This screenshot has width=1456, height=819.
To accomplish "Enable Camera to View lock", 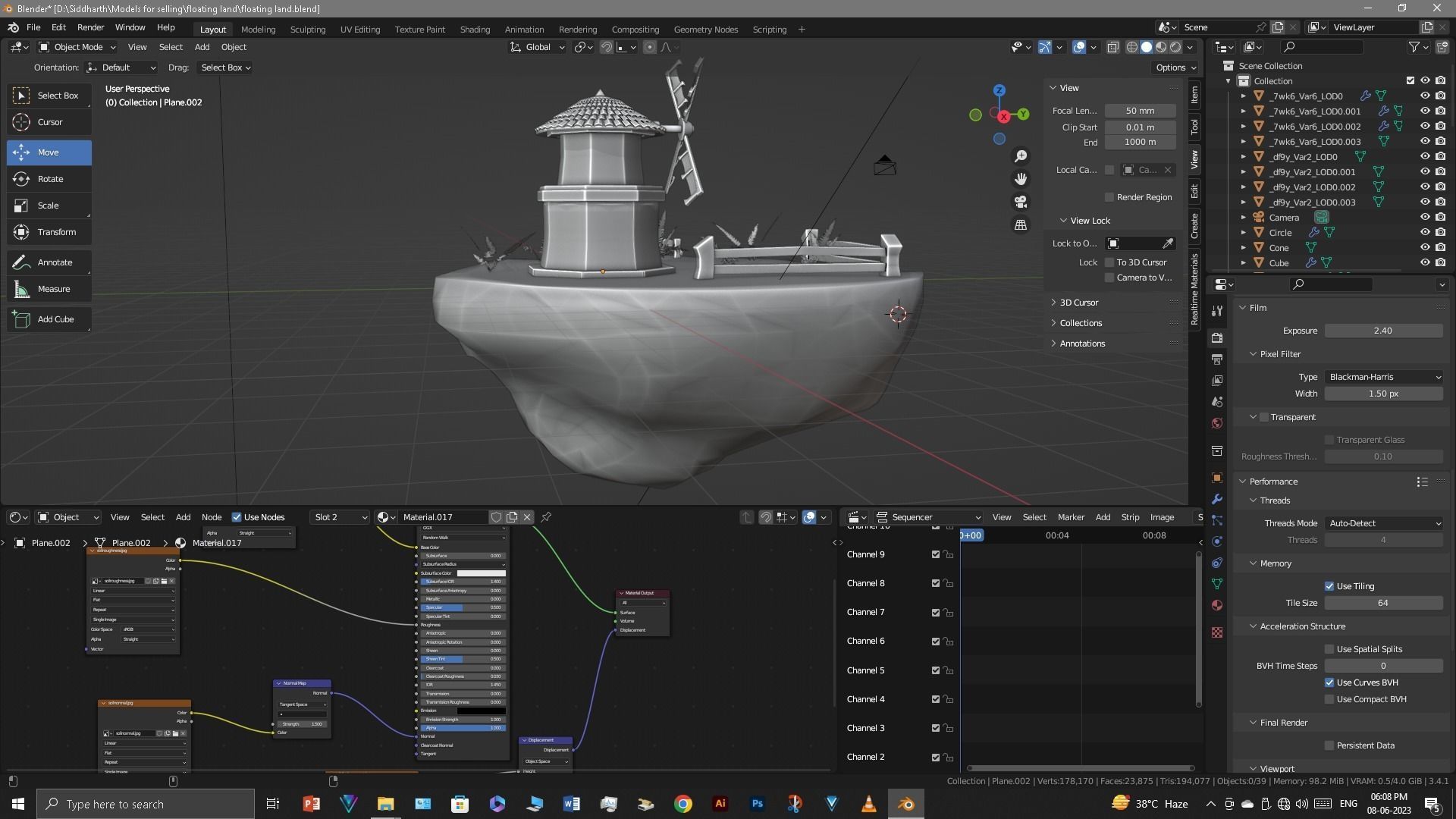I will click(1109, 278).
